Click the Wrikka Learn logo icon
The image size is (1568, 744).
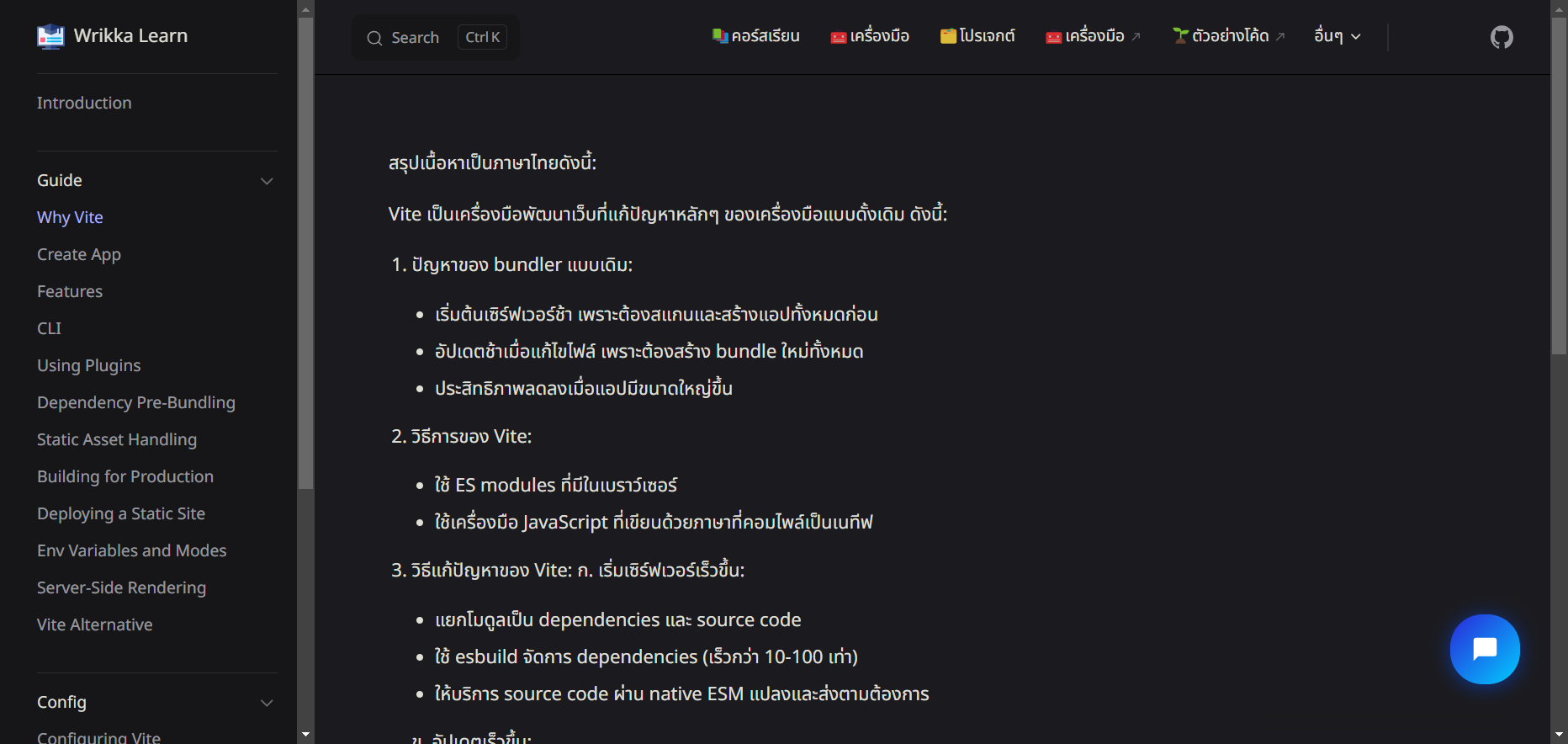tap(50, 36)
